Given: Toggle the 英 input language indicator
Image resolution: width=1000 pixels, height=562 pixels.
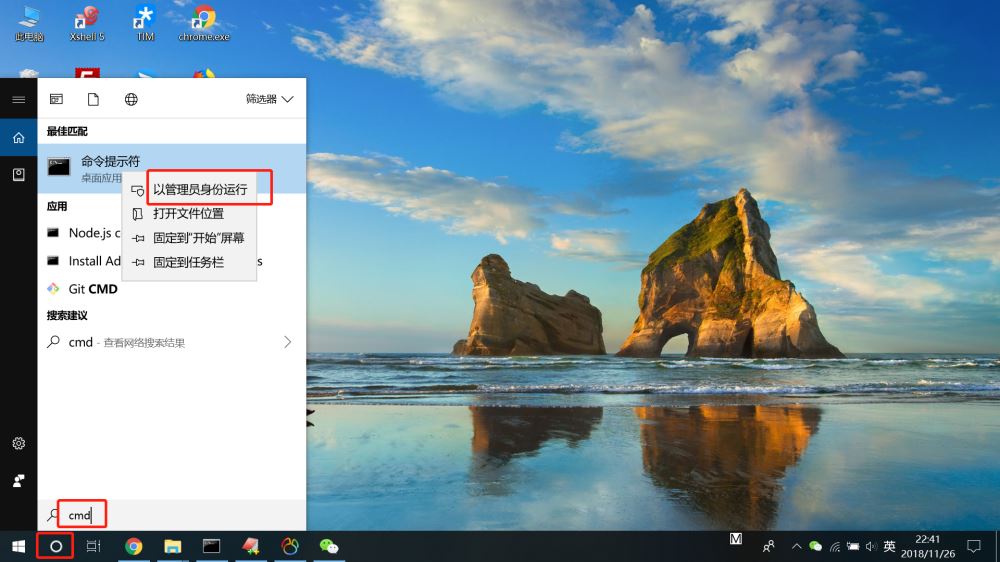Looking at the screenshot, I should coord(889,546).
